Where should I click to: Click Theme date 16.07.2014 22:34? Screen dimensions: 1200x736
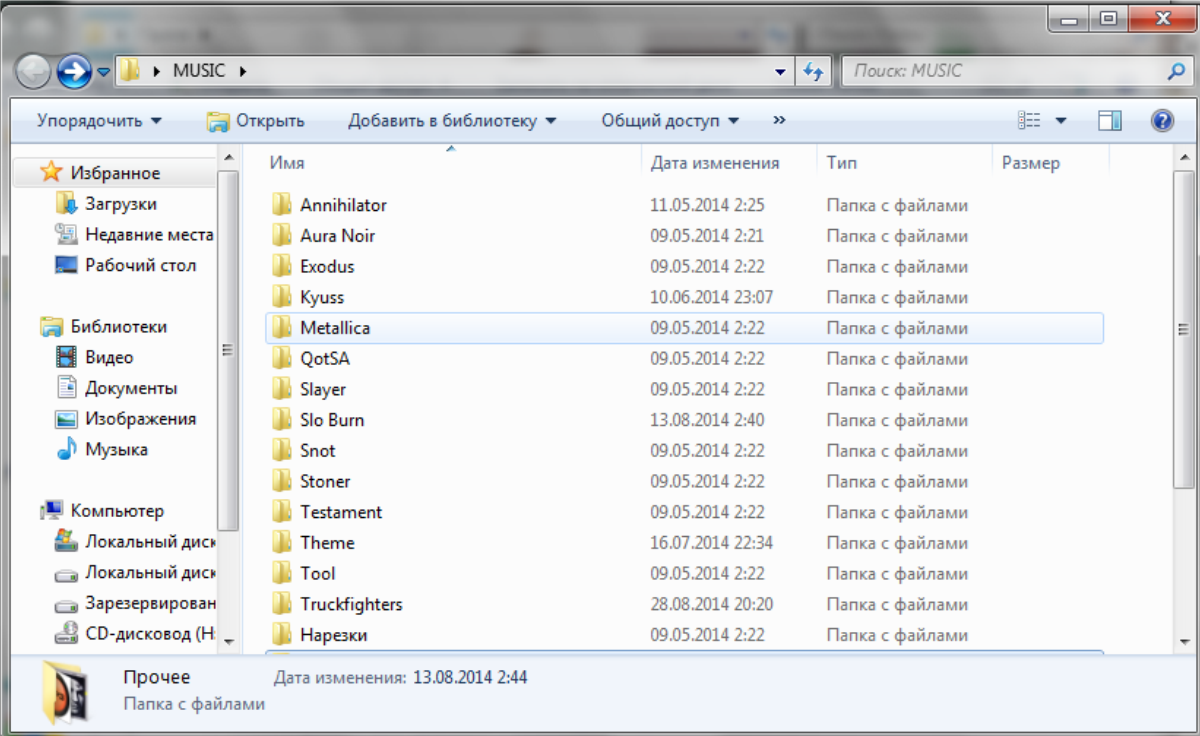tap(711, 543)
